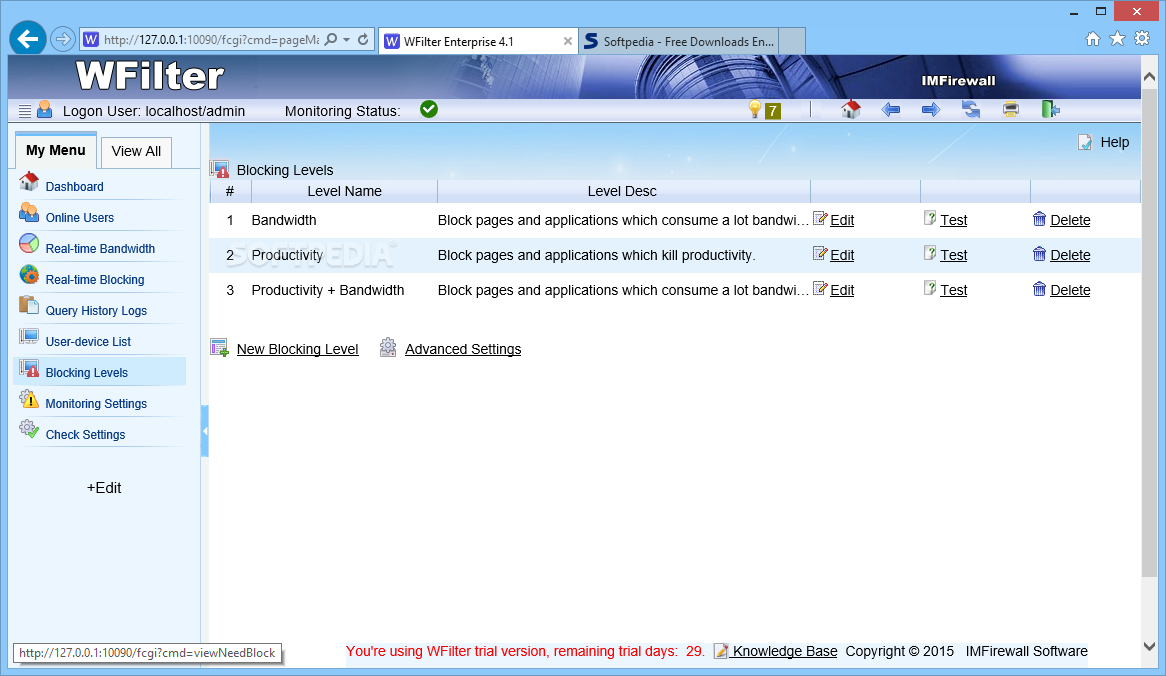The width and height of the screenshot is (1166, 676).
Task: Delete the Productivity blocking level
Action: [x=1070, y=255]
